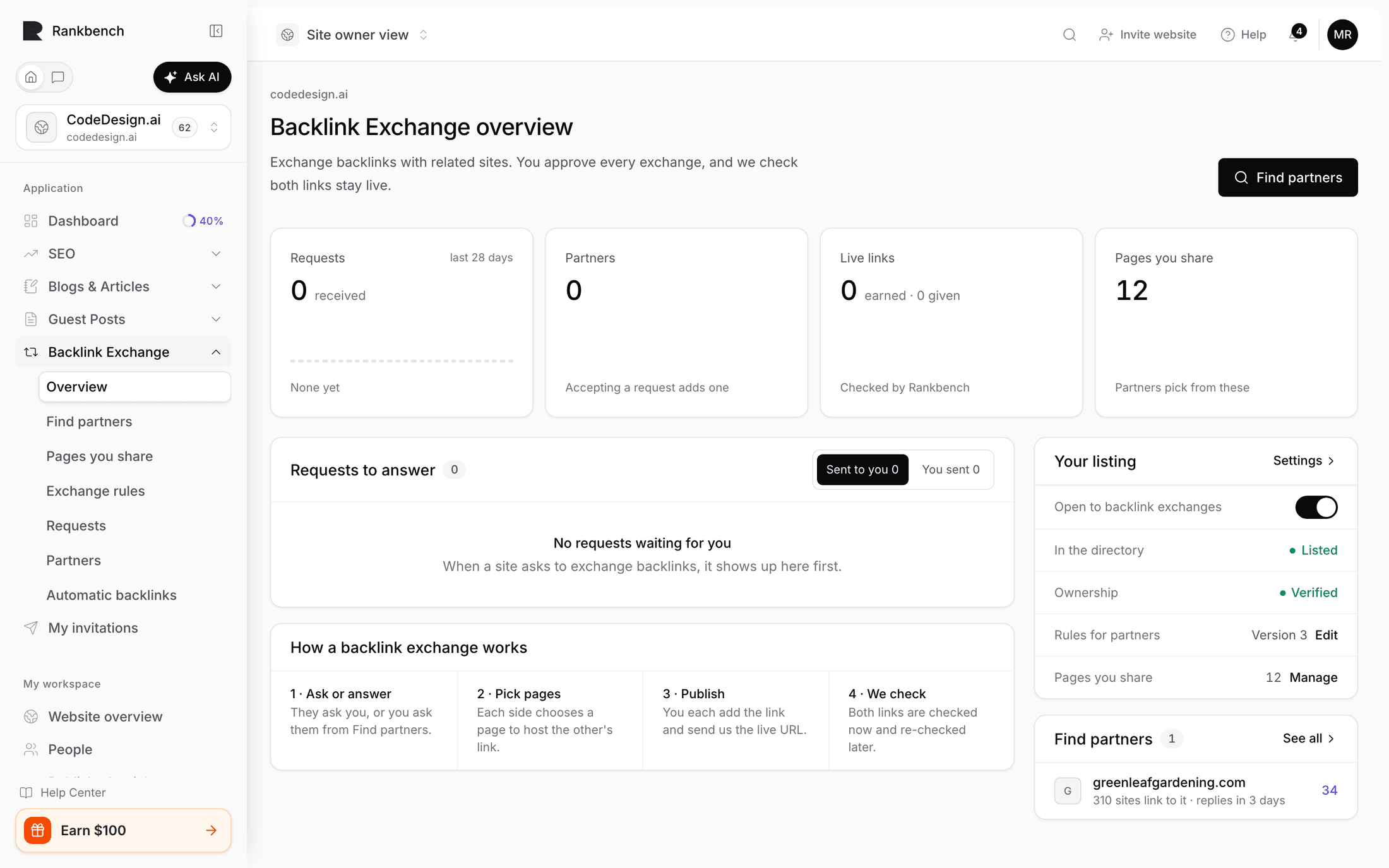
Task: Click the orange gift icon
Action: [x=38, y=831]
